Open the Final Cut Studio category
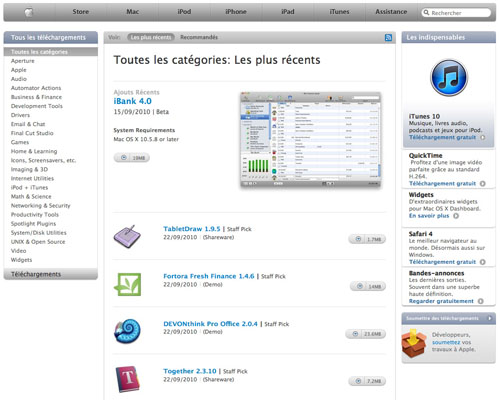Image resolution: width=500 pixels, height=400 pixels. [x=32, y=133]
